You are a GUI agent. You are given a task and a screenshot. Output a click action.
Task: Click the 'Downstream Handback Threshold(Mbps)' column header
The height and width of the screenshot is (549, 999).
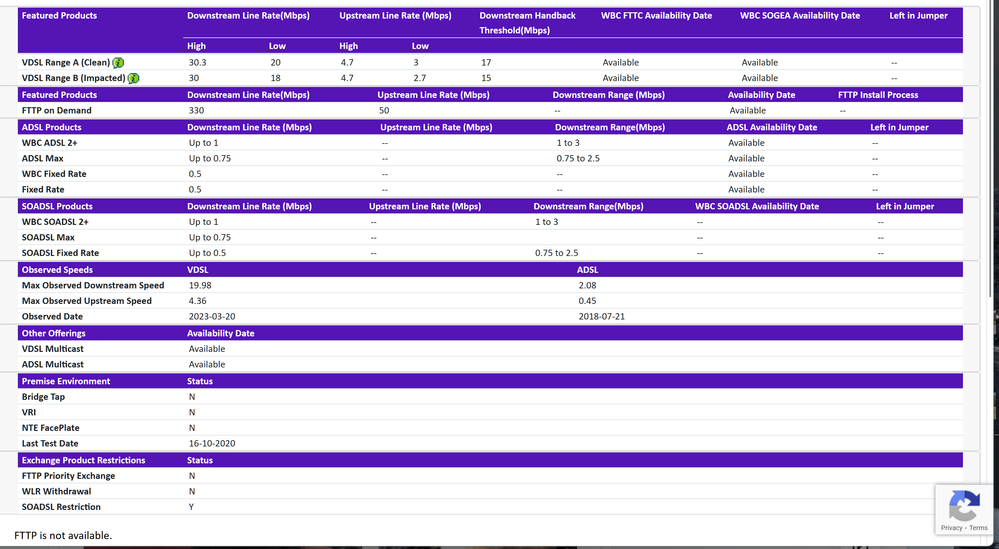coord(528,23)
